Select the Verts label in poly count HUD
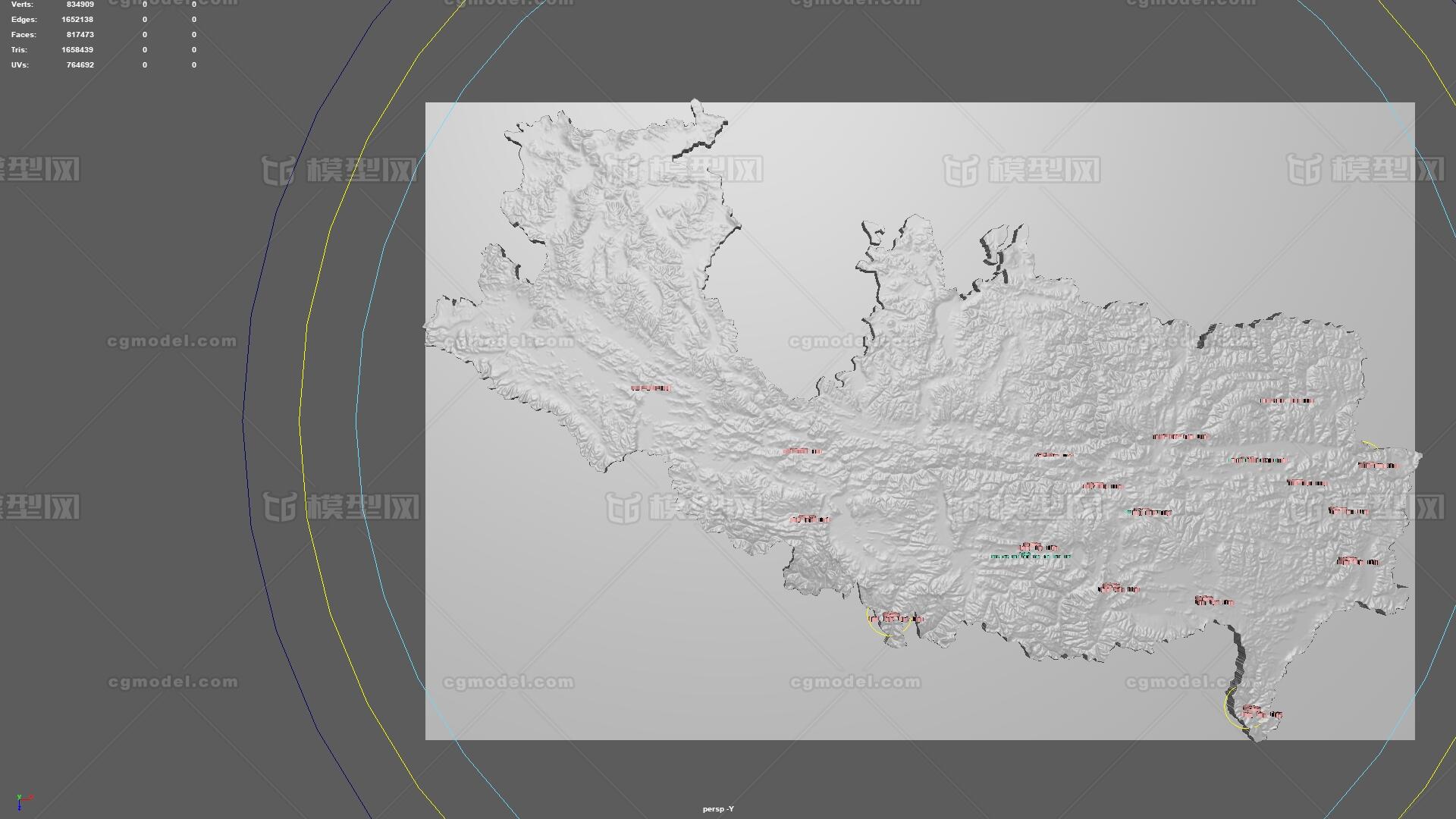Image resolution: width=1456 pixels, height=819 pixels. pos(22,5)
